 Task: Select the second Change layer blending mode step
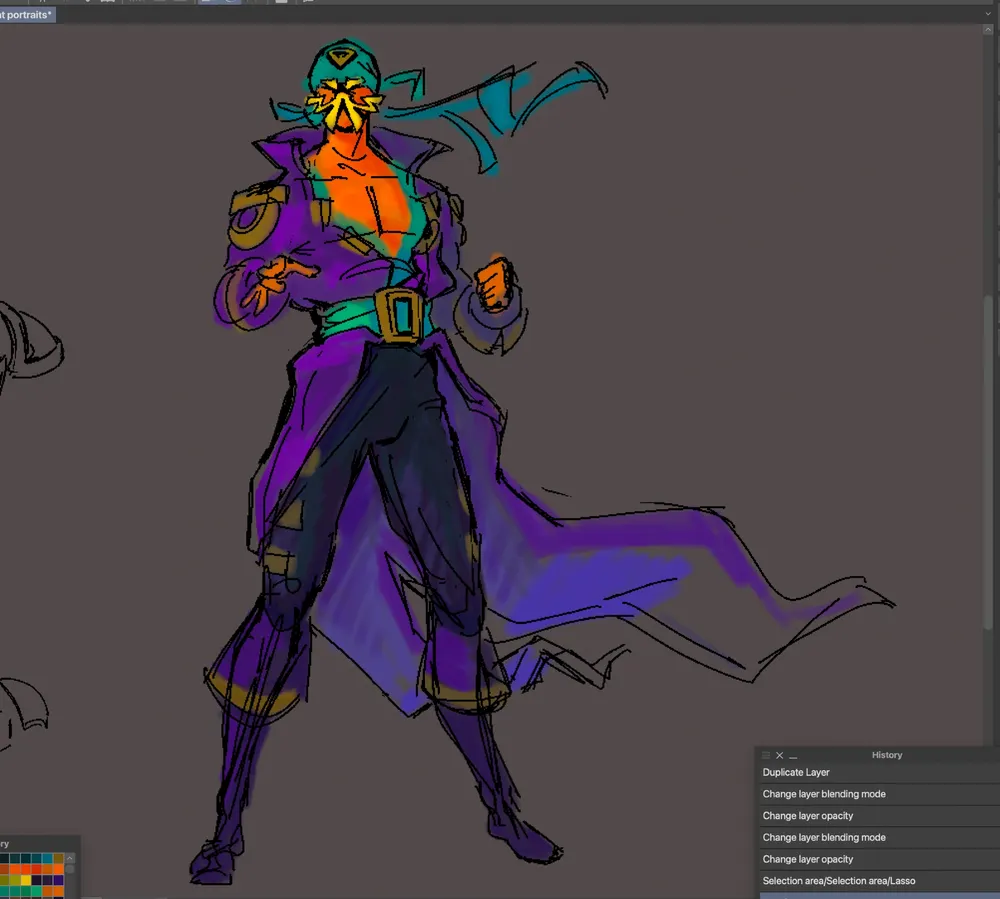[x=824, y=838]
